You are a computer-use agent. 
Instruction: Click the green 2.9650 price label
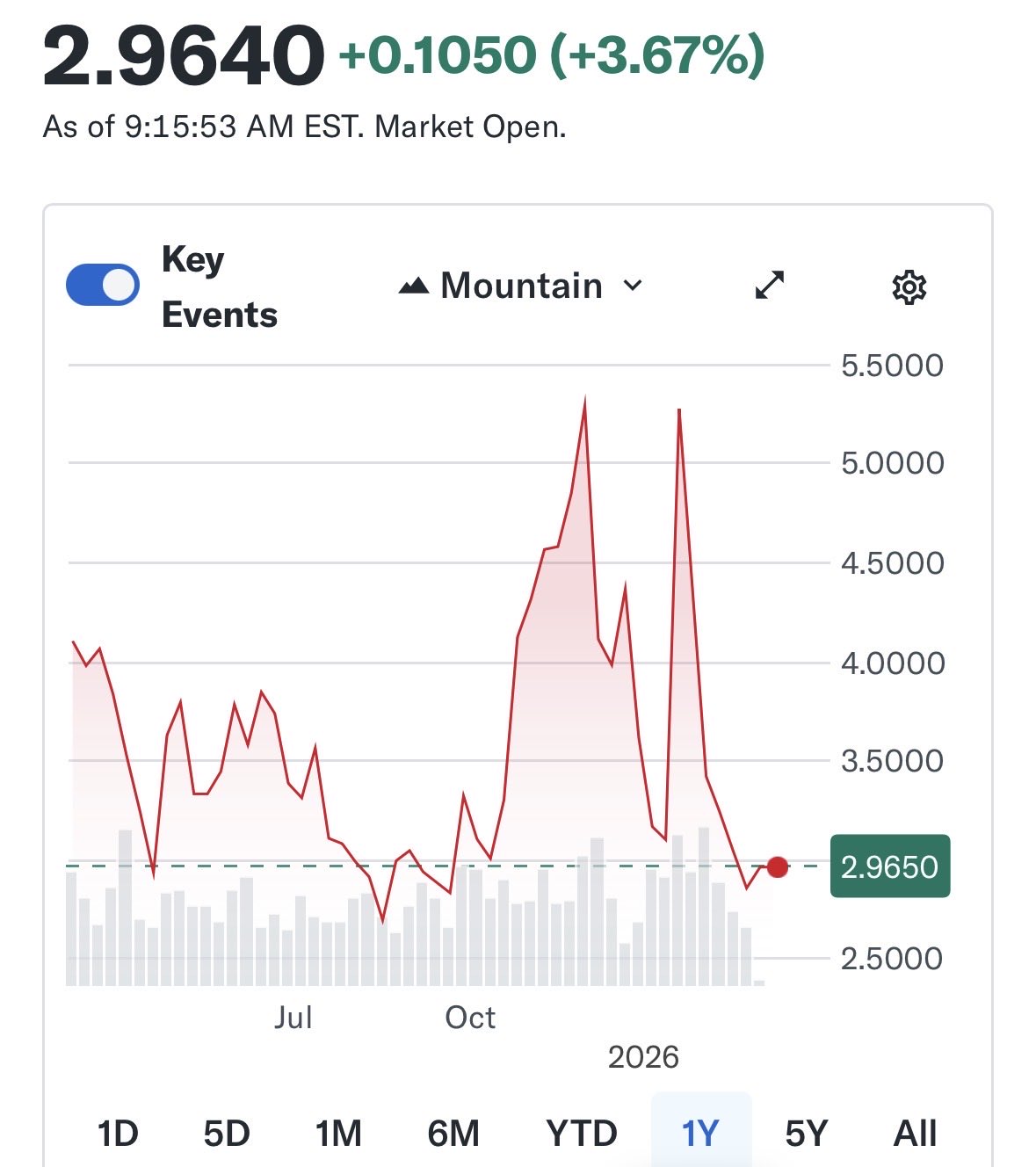coord(889,866)
